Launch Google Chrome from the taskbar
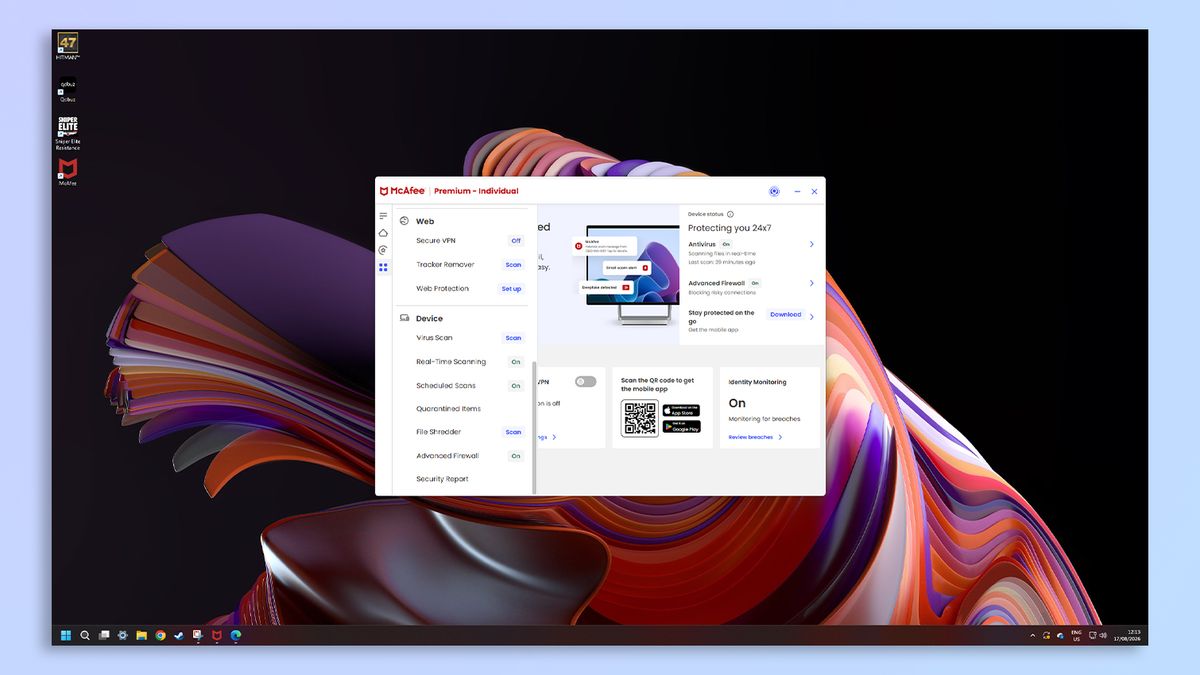 click(x=160, y=635)
